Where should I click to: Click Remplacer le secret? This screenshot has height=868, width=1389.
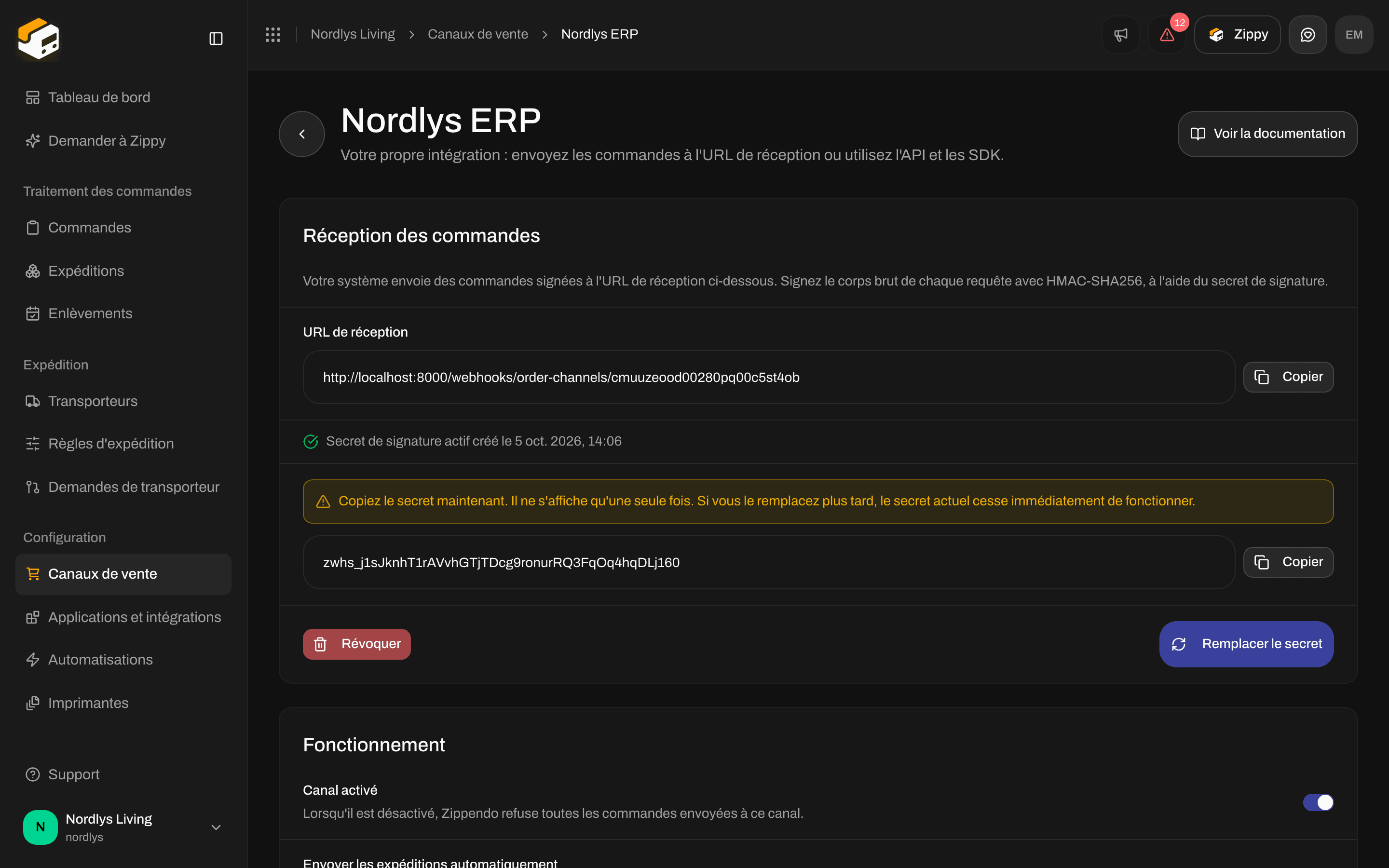[1246, 644]
